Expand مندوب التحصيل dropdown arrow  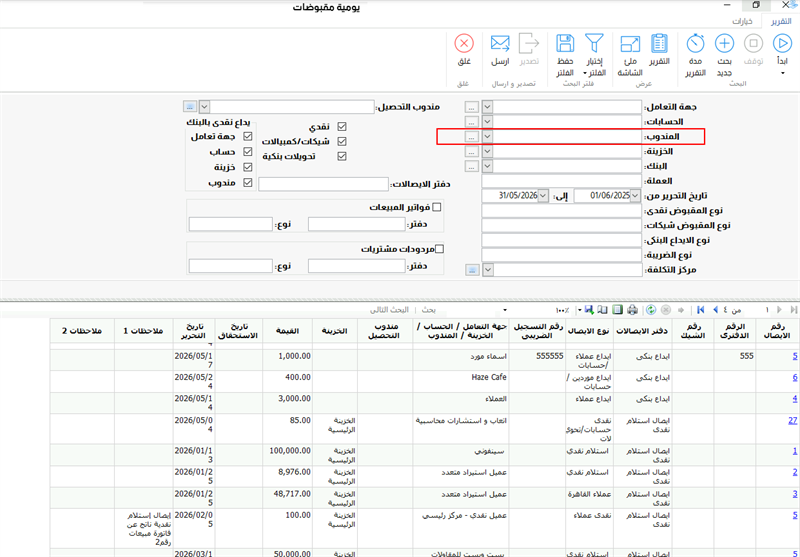[204, 107]
